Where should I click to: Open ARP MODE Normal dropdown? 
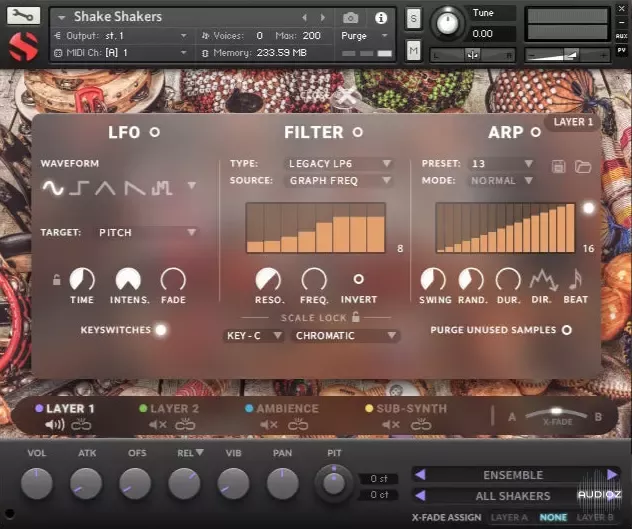[502, 181]
